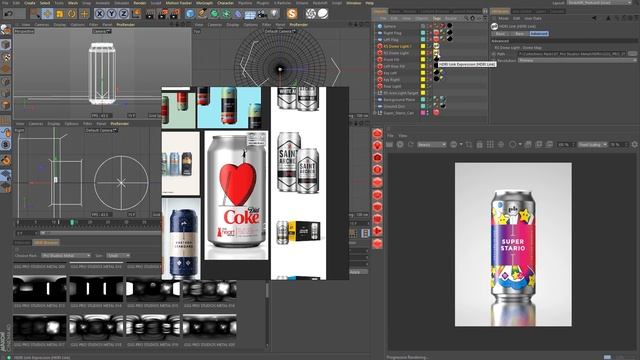
Task: Click the browse button beside Path field
Action: click(x=633, y=53)
